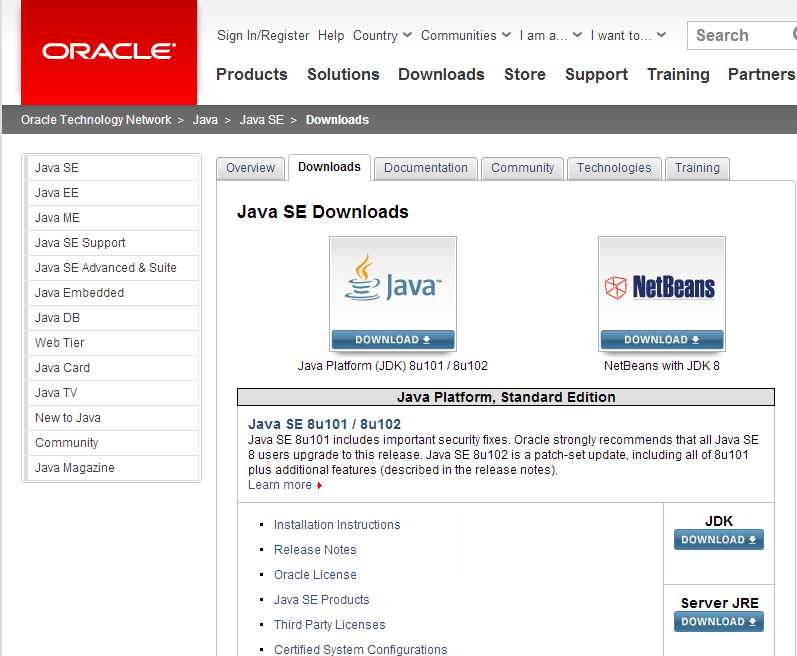Select the Downloads tab
797x656 pixels.
(329, 167)
